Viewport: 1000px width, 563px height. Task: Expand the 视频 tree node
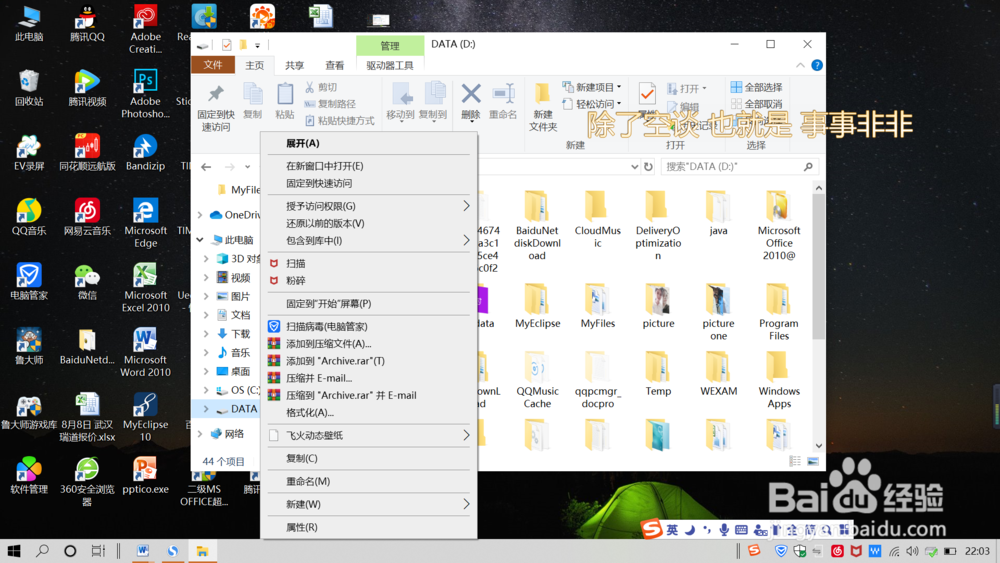(206, 277)
